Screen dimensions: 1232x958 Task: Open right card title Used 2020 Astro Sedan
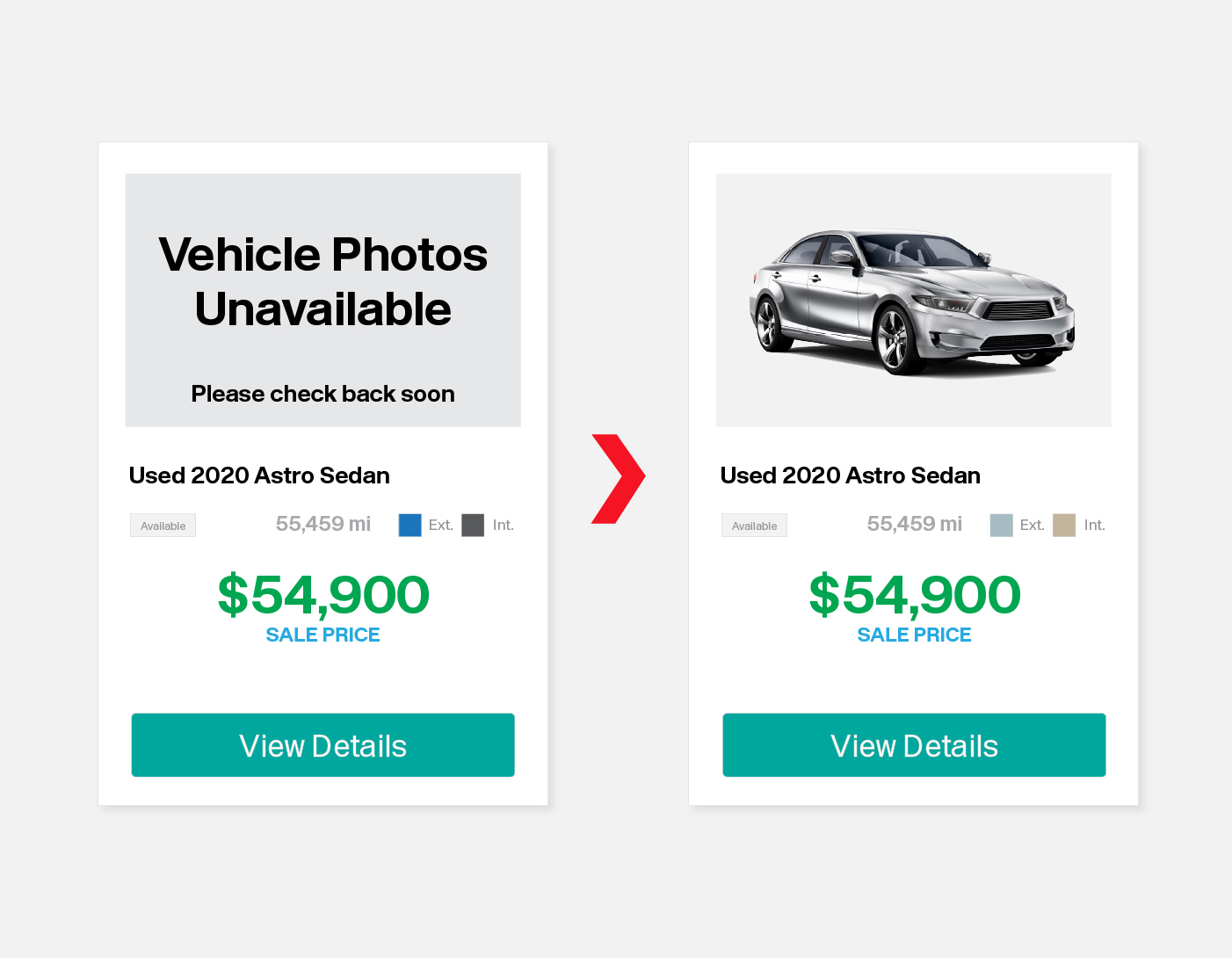coord(851,475)
